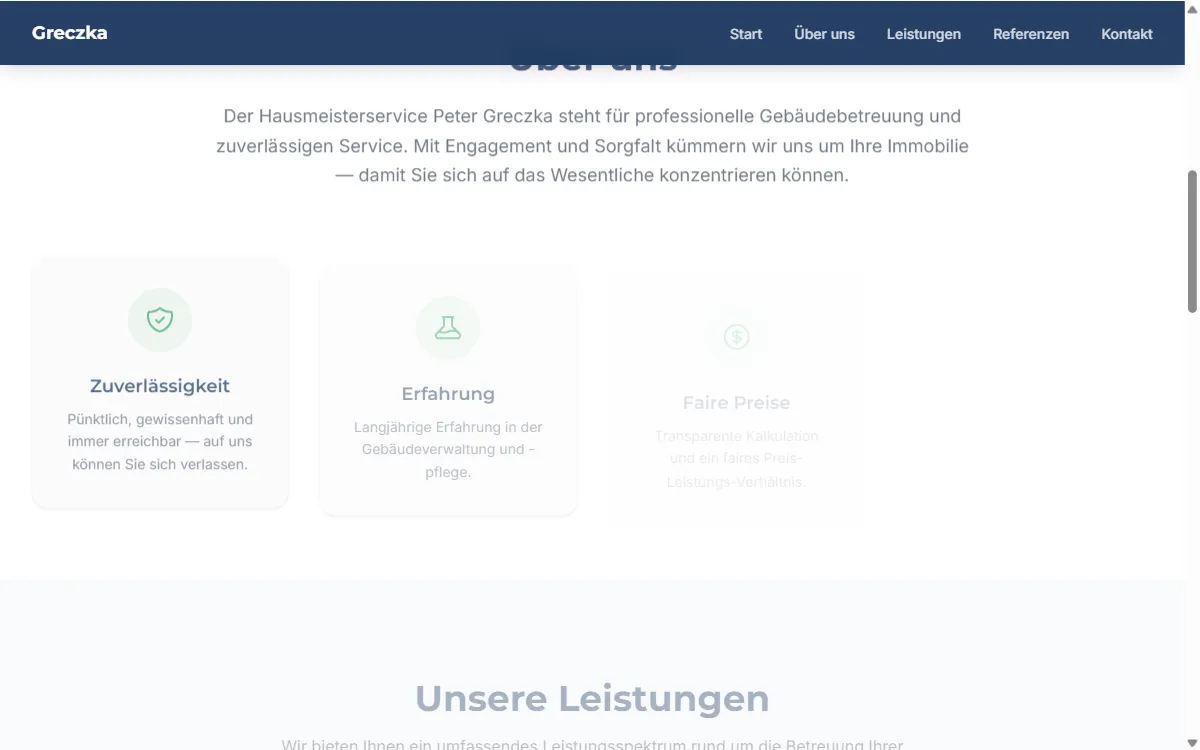Screen dimensions: 1200x750
Task: Open Über uns from the navigation
Action: point(824,33)
